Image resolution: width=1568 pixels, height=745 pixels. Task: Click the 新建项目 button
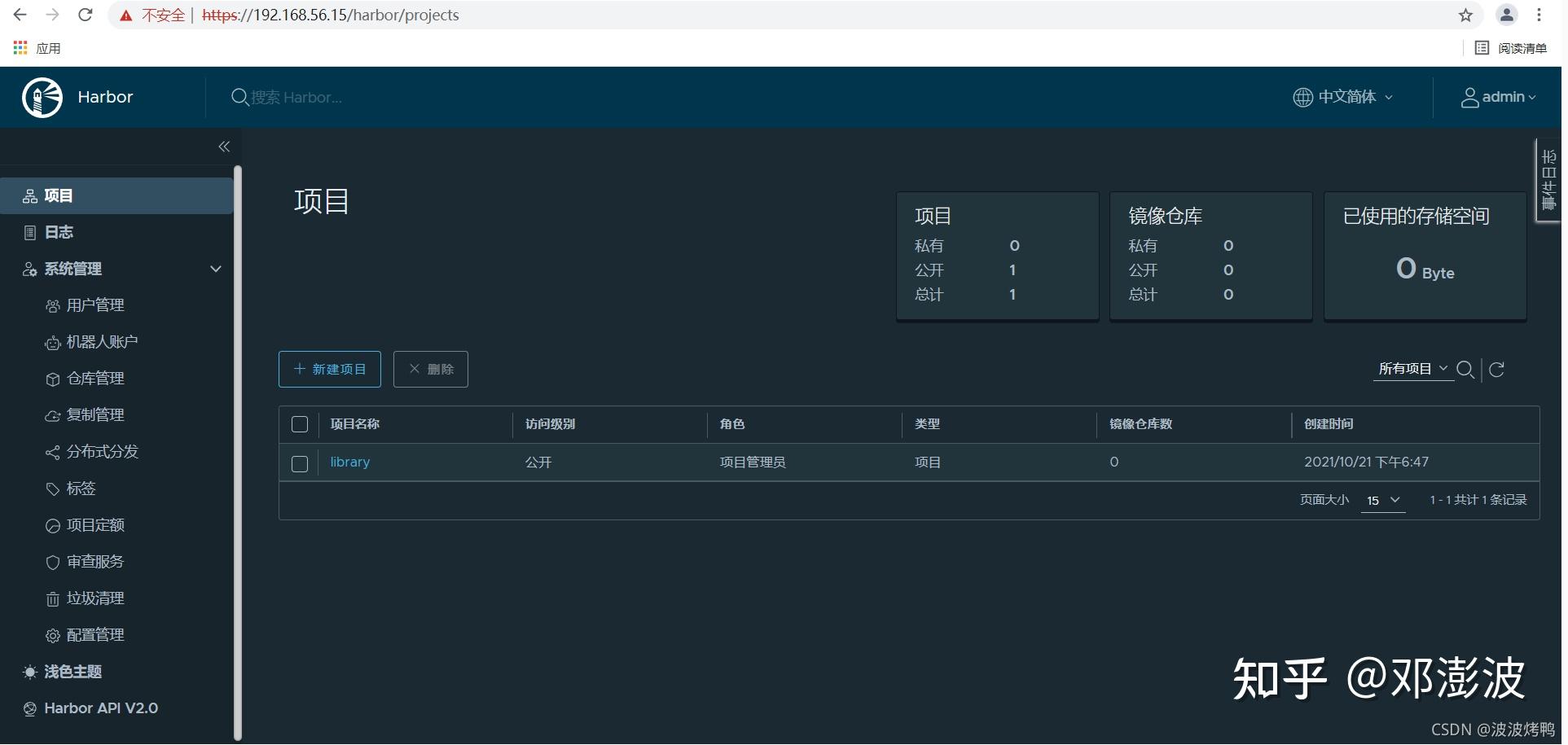(329, 369)
